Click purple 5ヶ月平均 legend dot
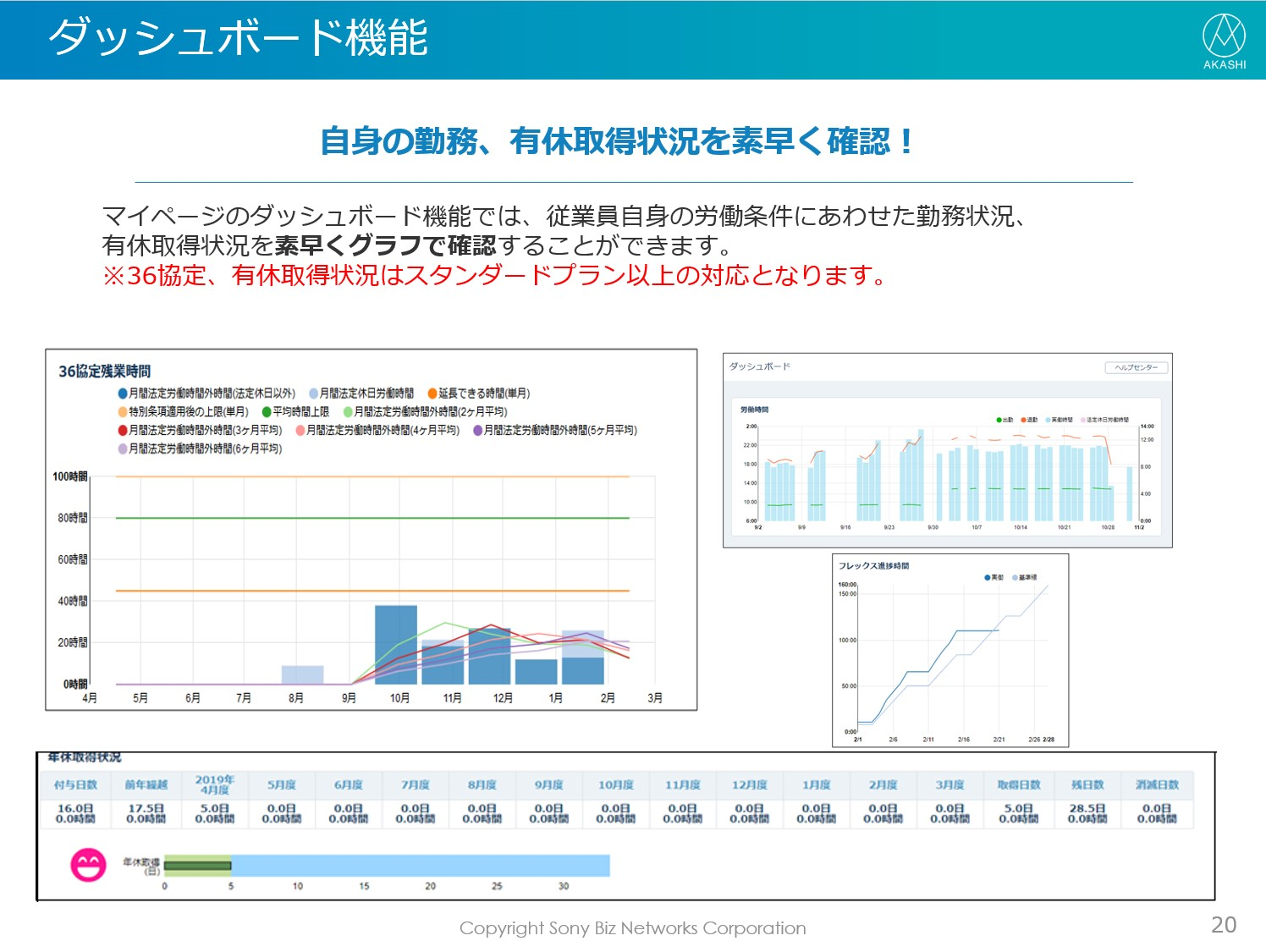 (477, 431)
